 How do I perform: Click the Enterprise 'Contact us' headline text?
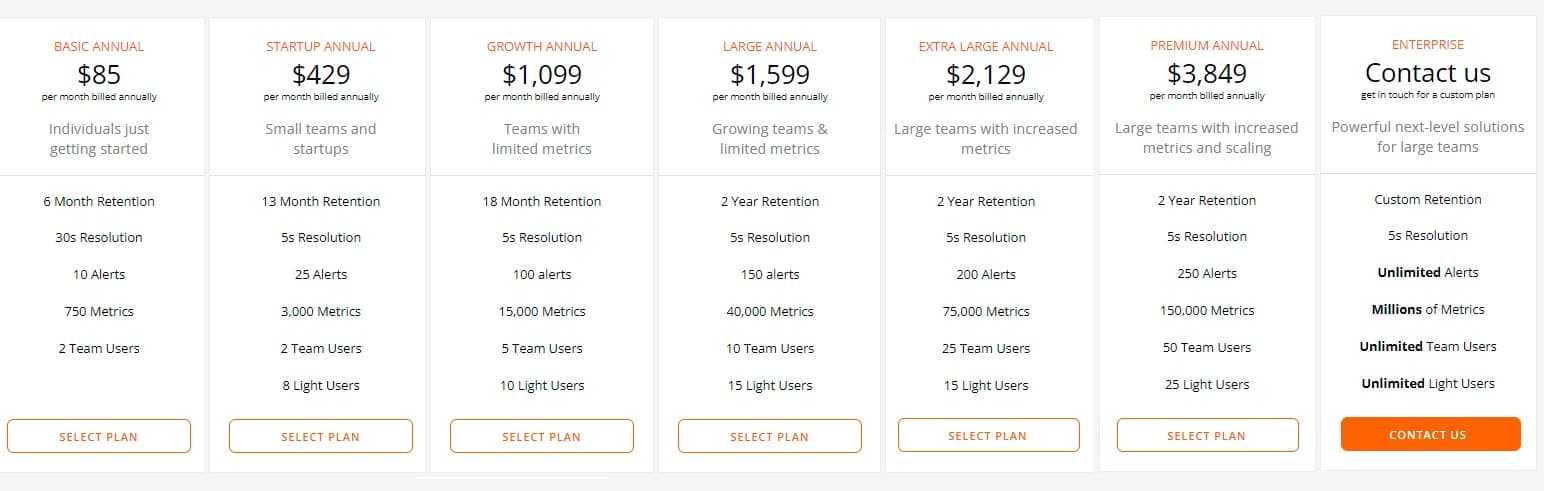1428,73
